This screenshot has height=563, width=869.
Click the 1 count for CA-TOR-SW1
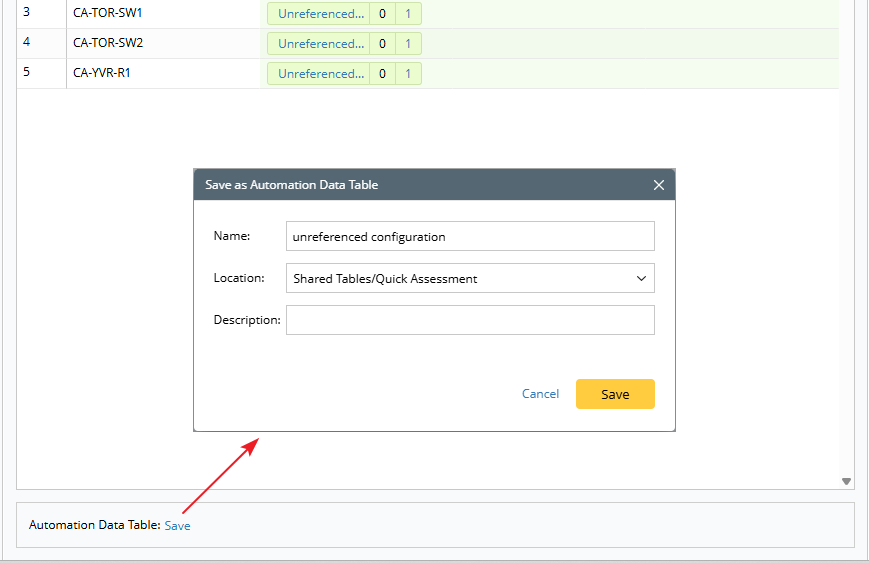408,14
